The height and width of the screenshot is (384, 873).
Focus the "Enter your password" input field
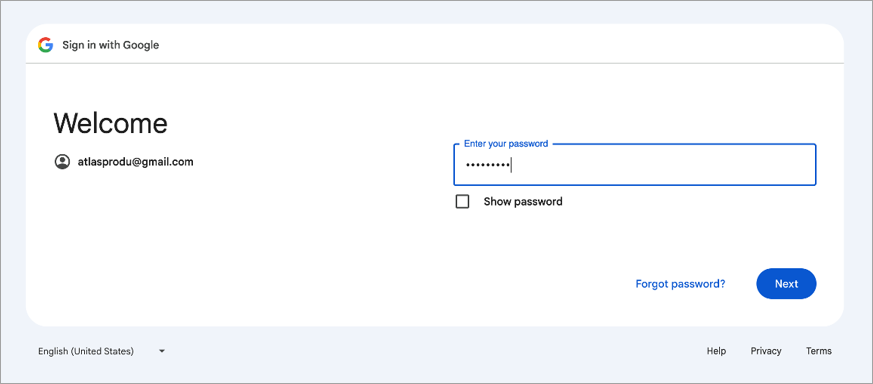pos(635,165)
